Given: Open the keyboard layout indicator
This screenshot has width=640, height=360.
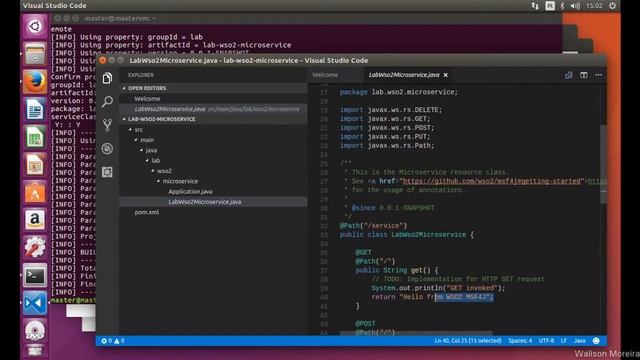Looking at the screenshot, I should (550, 6).
